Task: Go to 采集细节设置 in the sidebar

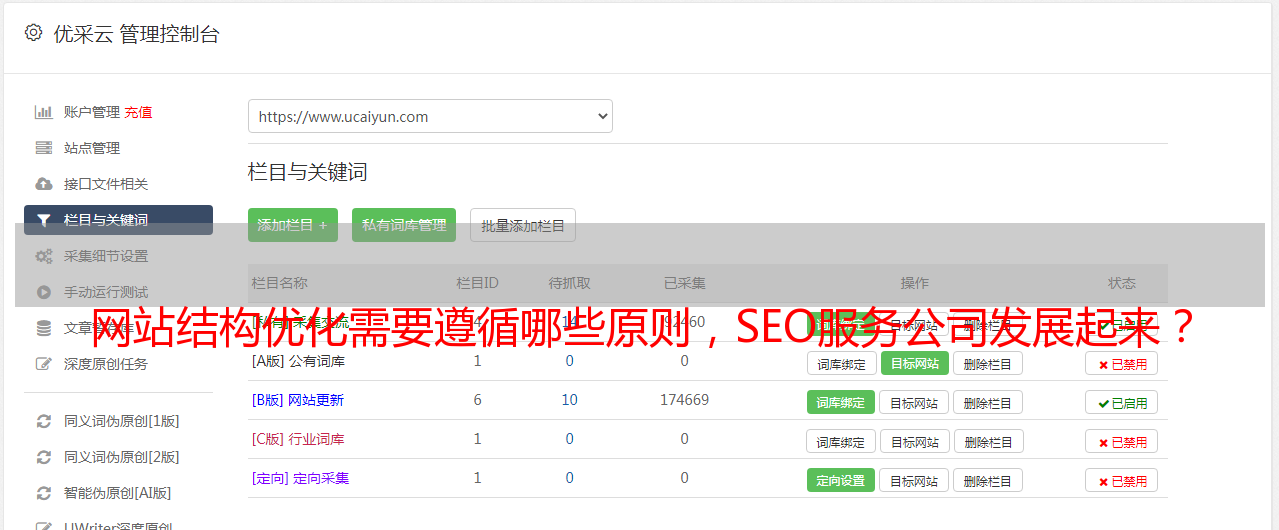Action: (x=106, y=256)
